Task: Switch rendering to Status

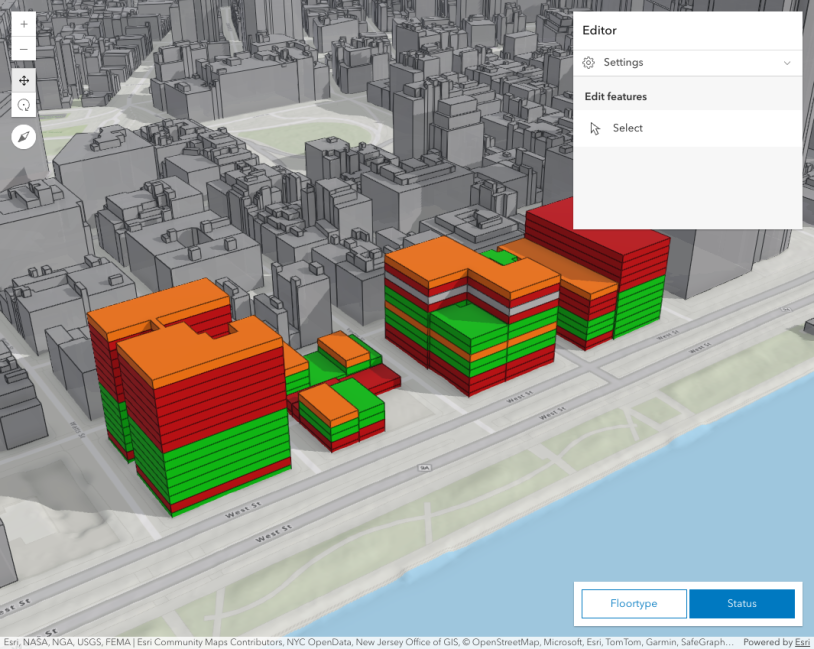Action: (x=742, y=604)
